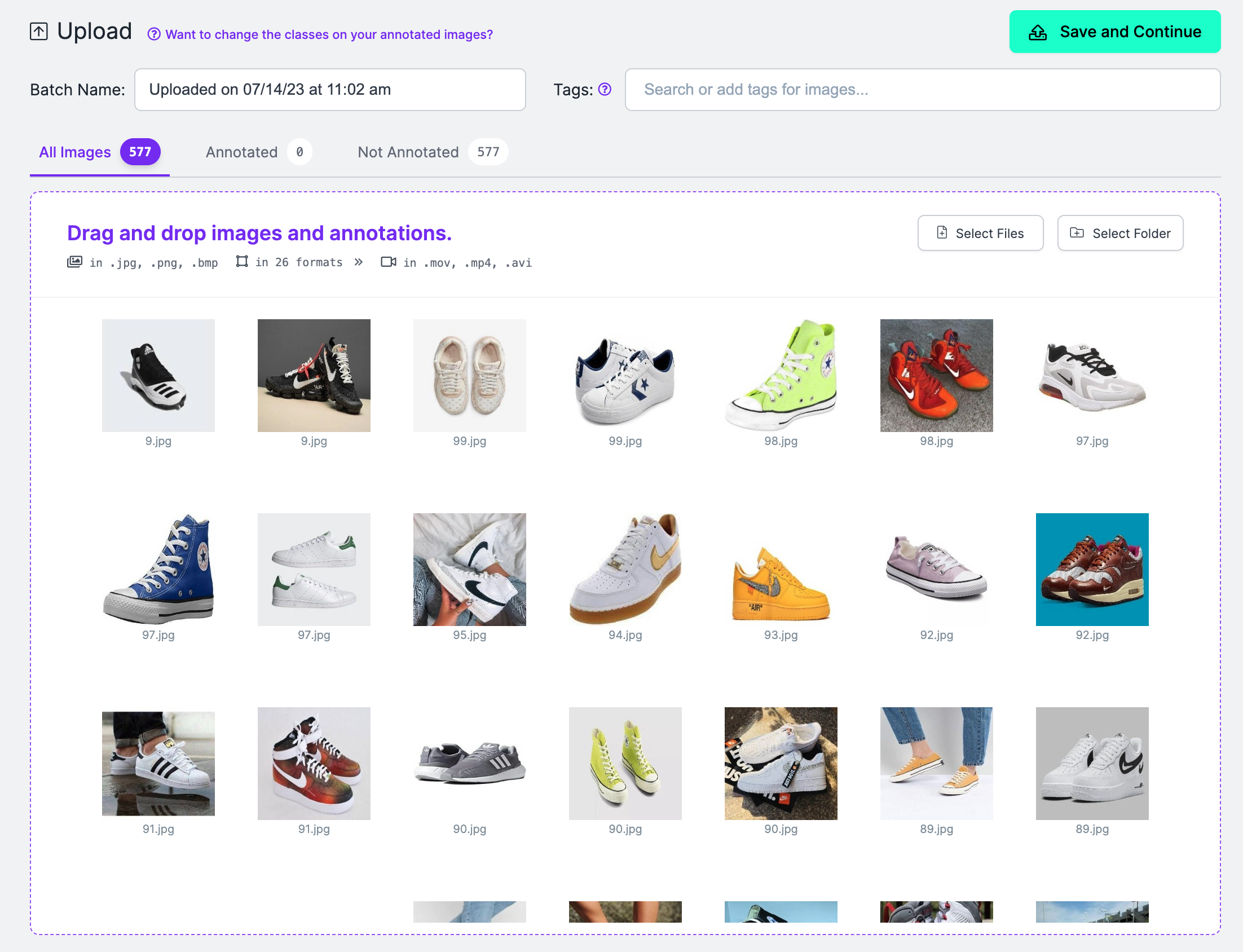Expand annotation formats list with double chevron
The width and height of the screenshot is (1243, 952).
[358, 262]
